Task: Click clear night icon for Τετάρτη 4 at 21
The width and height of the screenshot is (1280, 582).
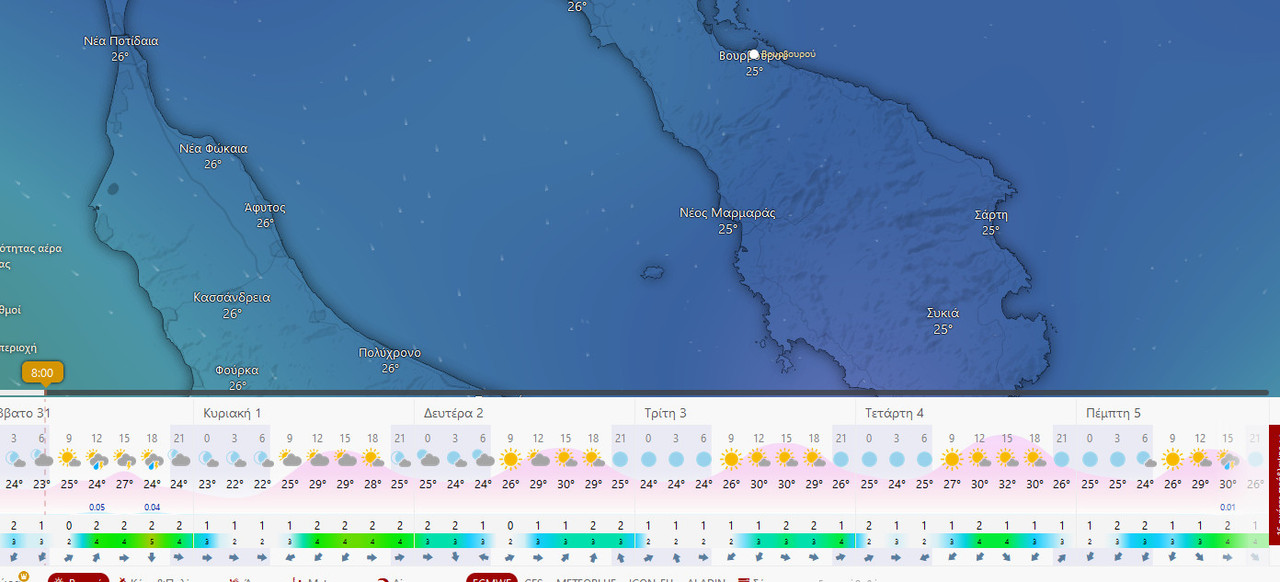Action: tap(1062, 459)
